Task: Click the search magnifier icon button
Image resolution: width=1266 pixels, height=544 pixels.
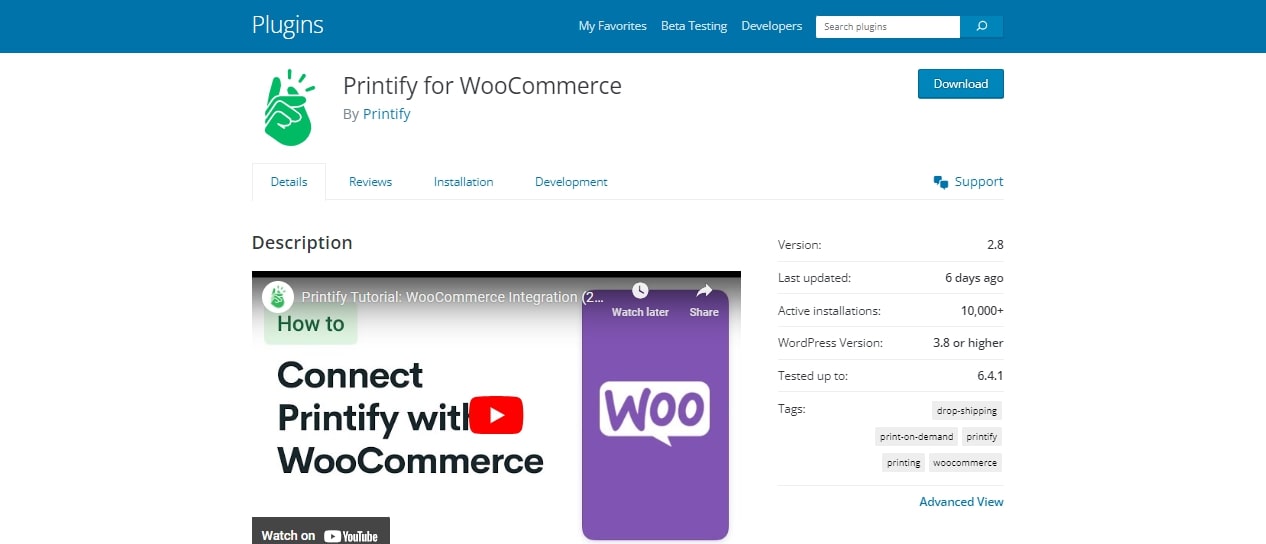Action: (x=982, y=27)
